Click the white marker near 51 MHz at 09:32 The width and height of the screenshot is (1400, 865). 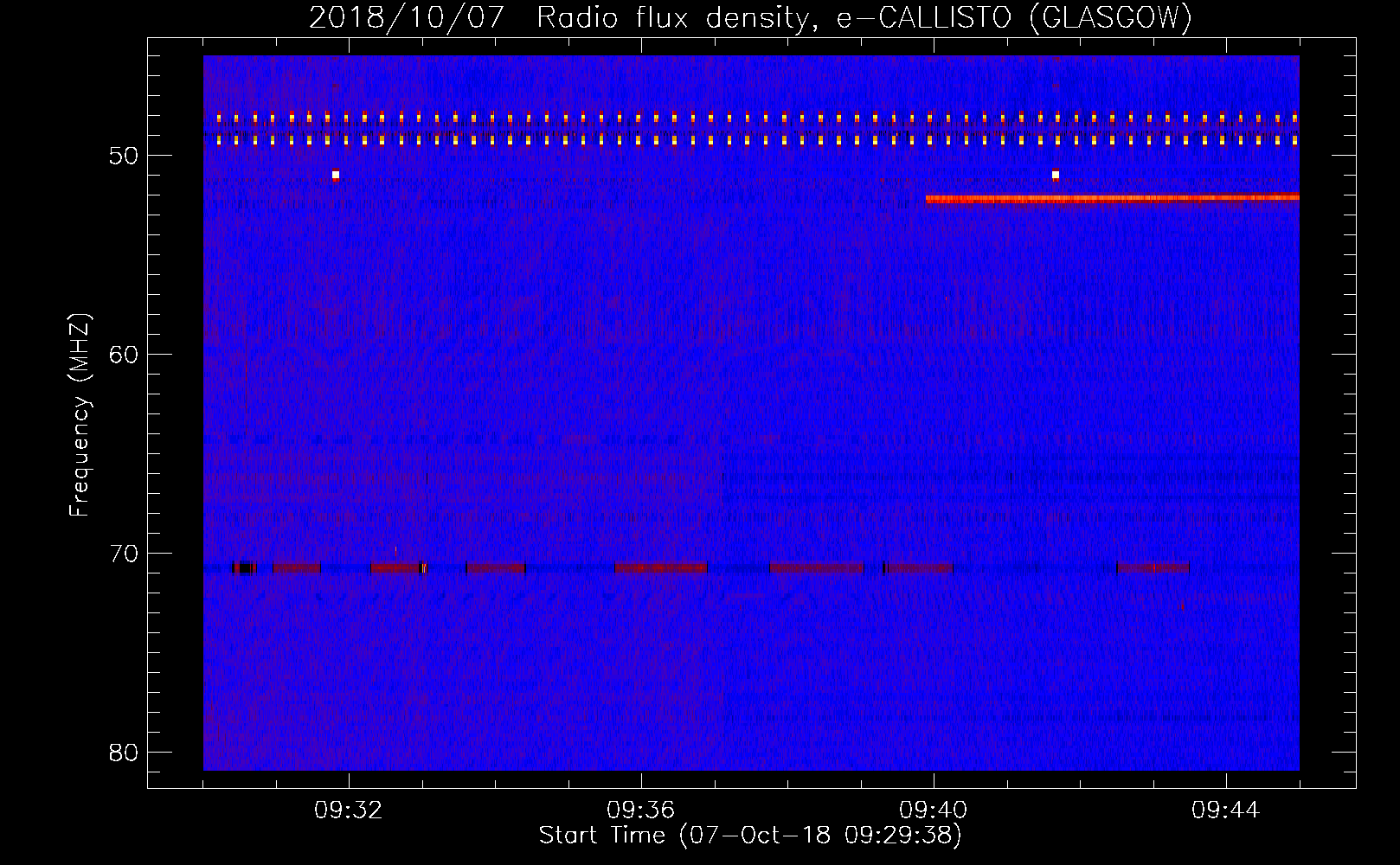point(336,175)
